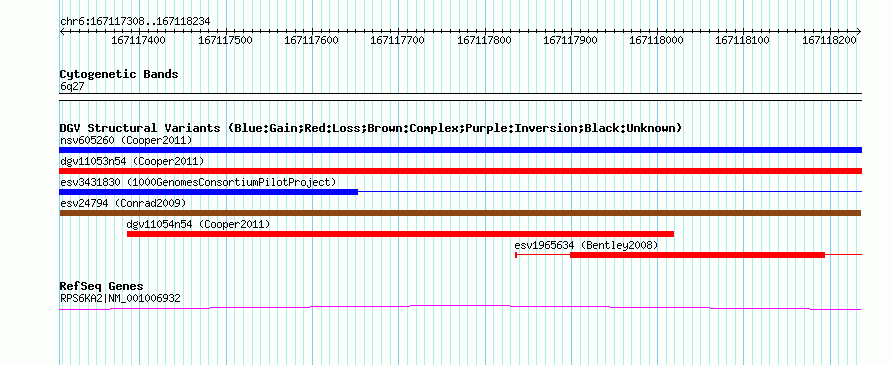The height and width of the screenshot is (365, 890).
Task: Click ruler position 167117700
Action: (397, 40)
